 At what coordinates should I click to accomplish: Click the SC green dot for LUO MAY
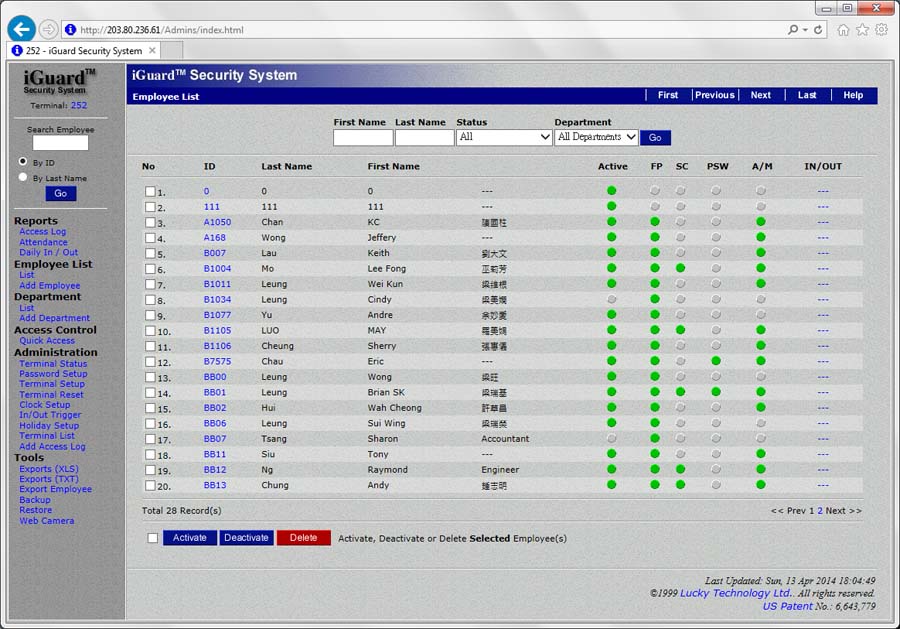680,330
